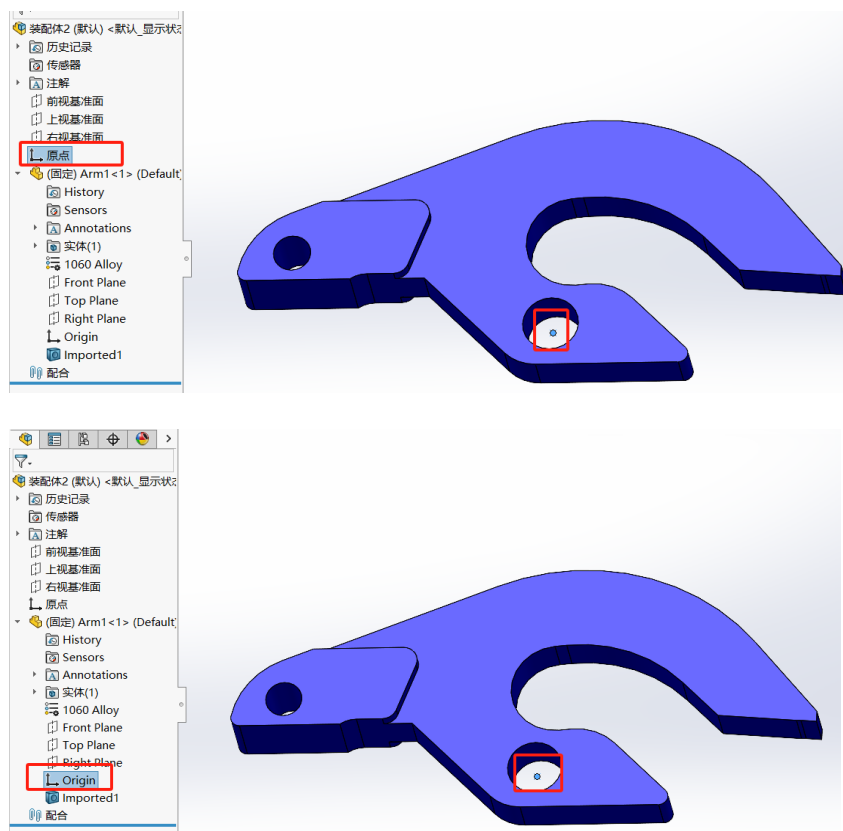
Task: Click the upper panel's side collapse handle
Action: click(186, 257)
